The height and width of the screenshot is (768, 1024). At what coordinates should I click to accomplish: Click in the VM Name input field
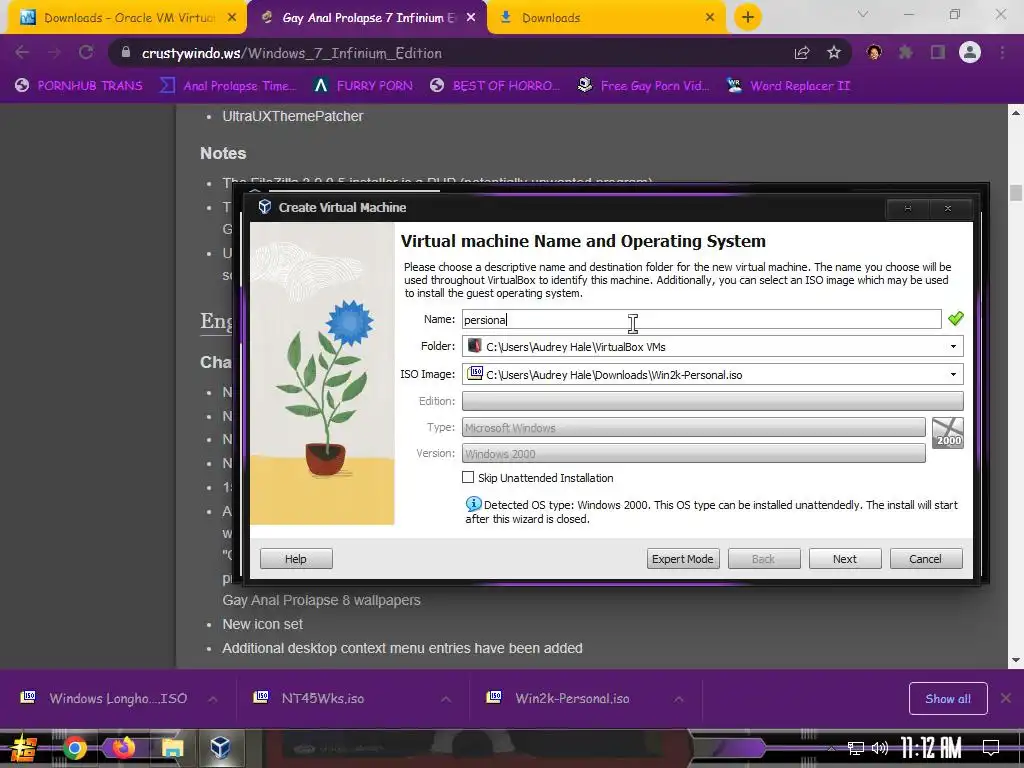pyautogui.click(x=701, y=319)
